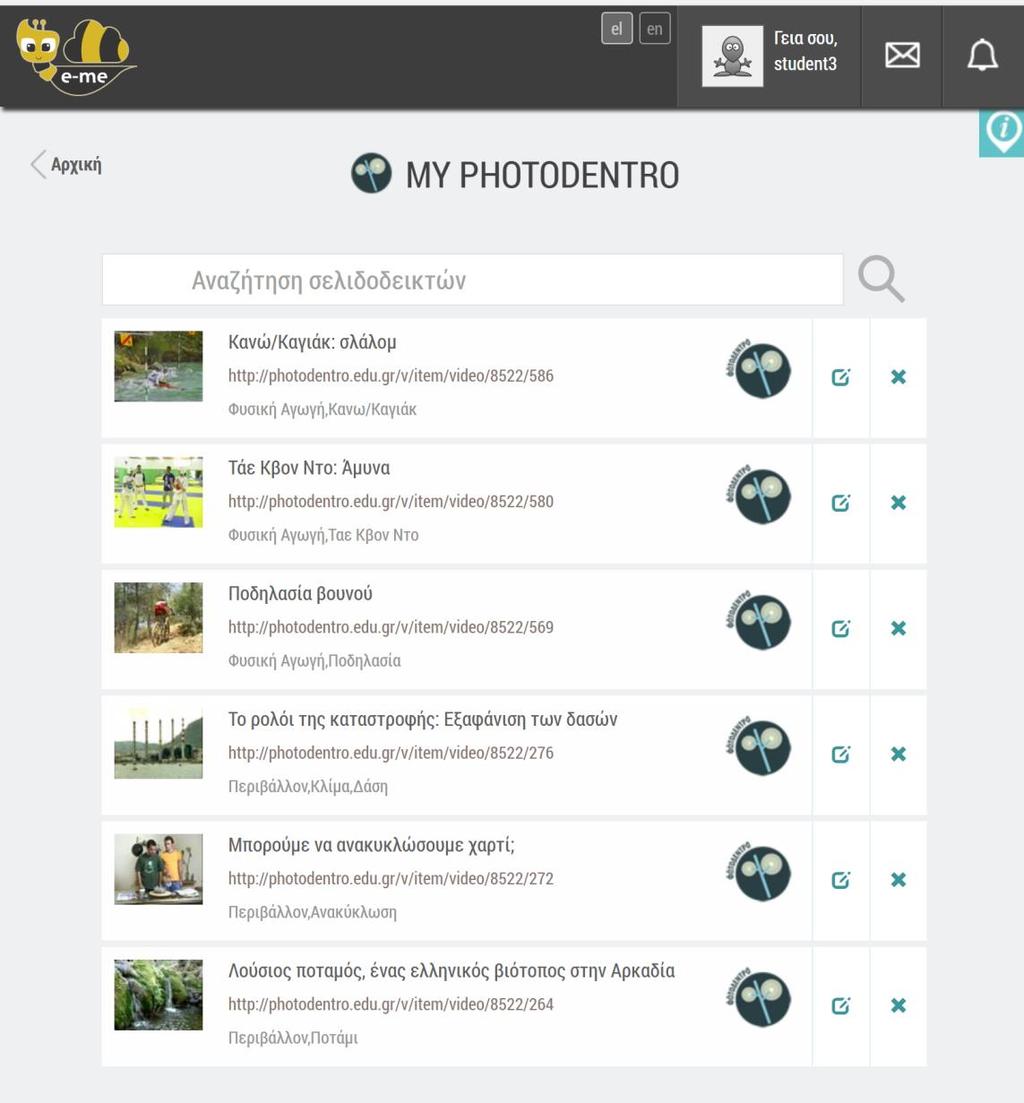Image resolution: width=1024 pixels, height=1103 pixels.
Task: Click the video/8522/276 URL
Action: (x=391, y=753)
